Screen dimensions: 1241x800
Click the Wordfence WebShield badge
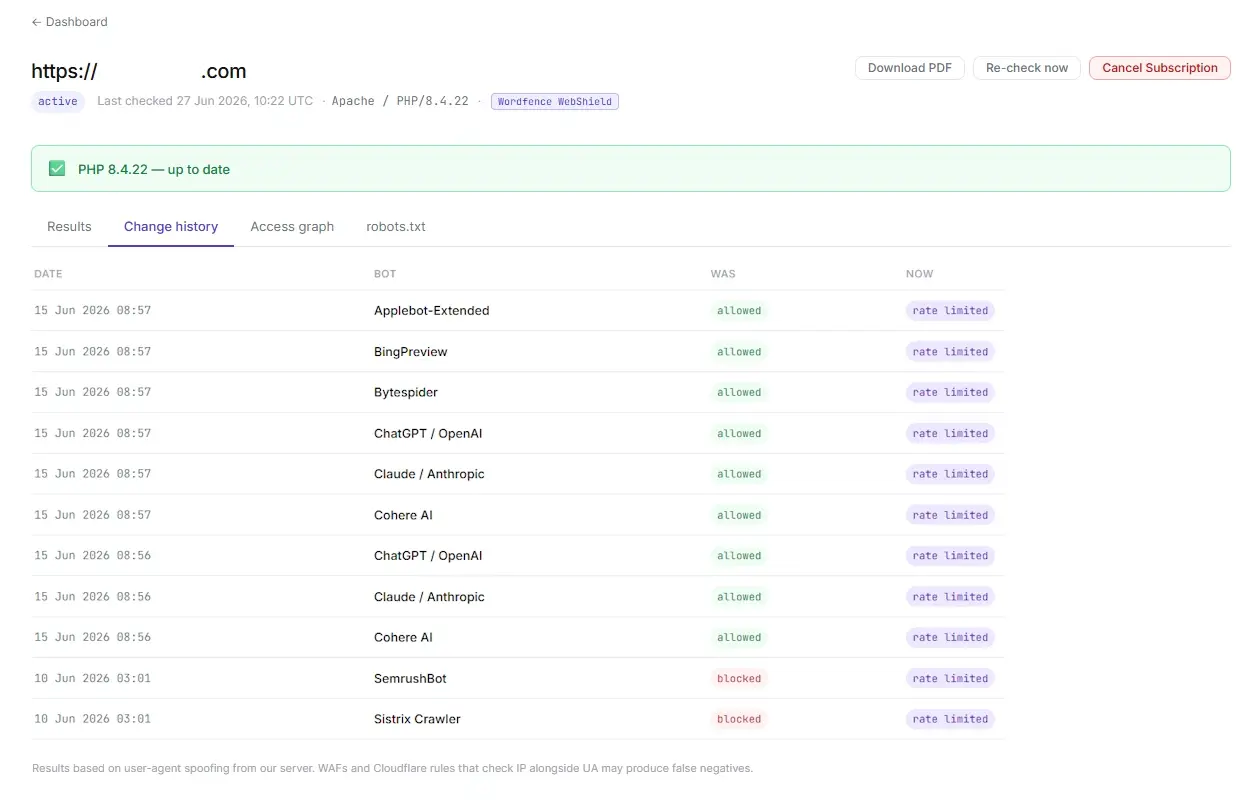(x=555, y=101)
